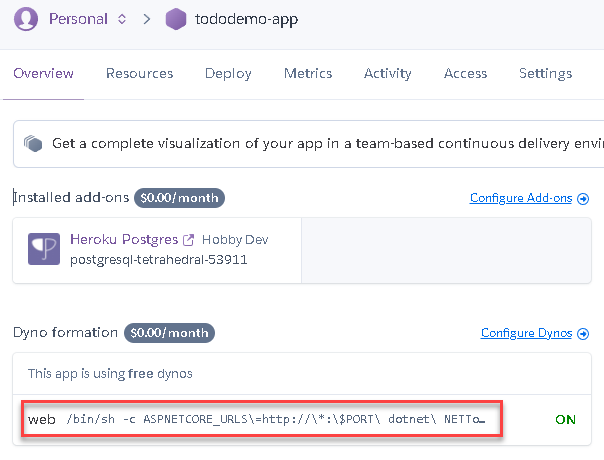Screen dimensions: 604x460
Task: Click the Configure Add-ons link
Action: tap(522, 198)
